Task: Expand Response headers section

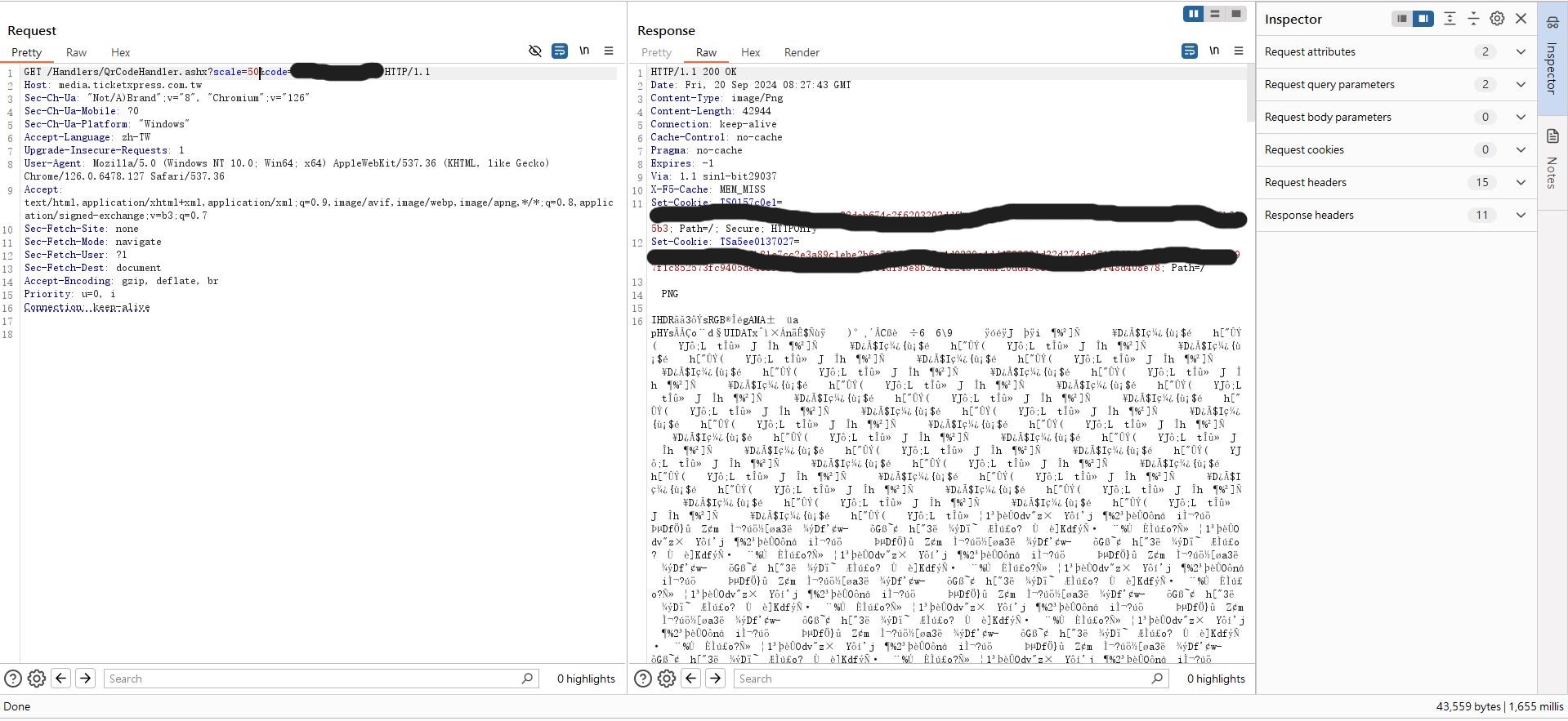Action: (x=1396, y=215)
